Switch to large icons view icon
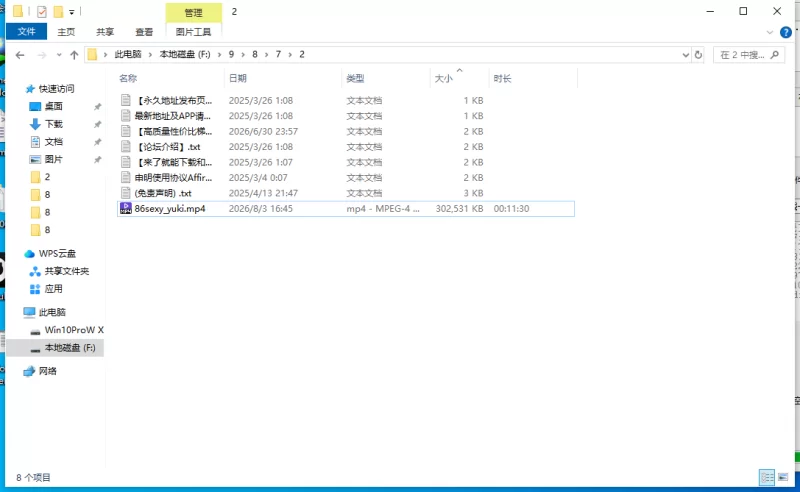This screenshot has height=492, width=800. pos(783,477)
